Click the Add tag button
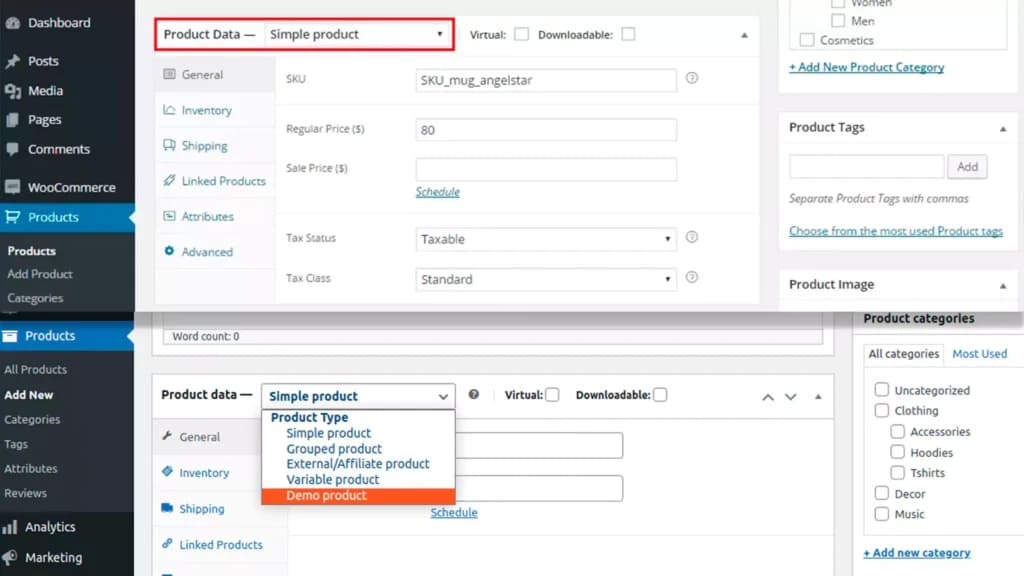Screen dimensions: 1024x576 pyautogui.click(x=967, y=167)
